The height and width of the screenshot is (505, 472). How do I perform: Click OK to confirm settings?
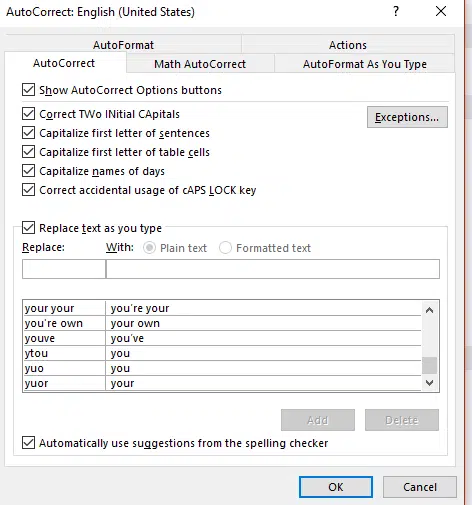click(x=336, y=487)
